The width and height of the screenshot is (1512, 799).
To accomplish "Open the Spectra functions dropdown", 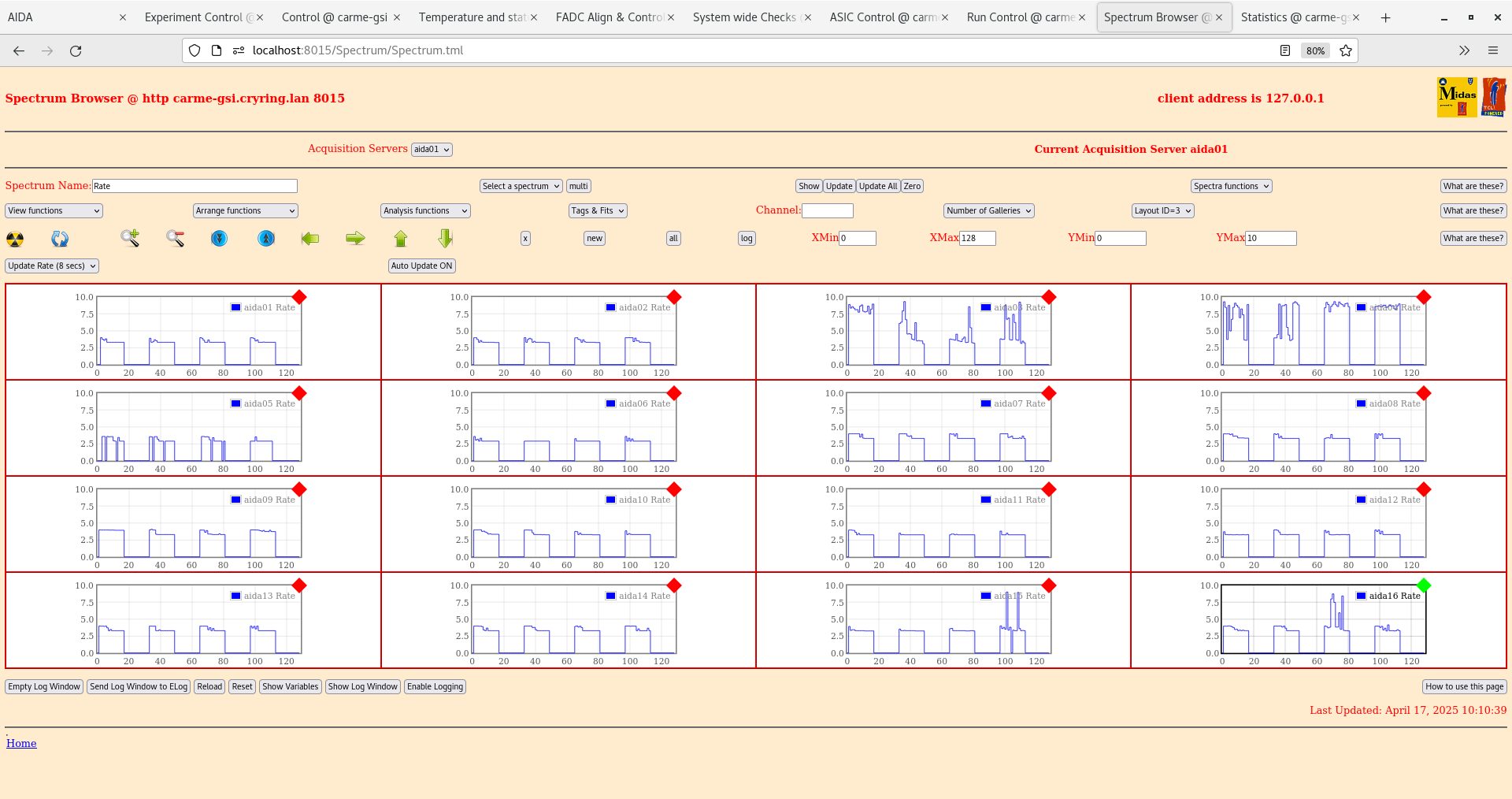I will coord(1231,186).
